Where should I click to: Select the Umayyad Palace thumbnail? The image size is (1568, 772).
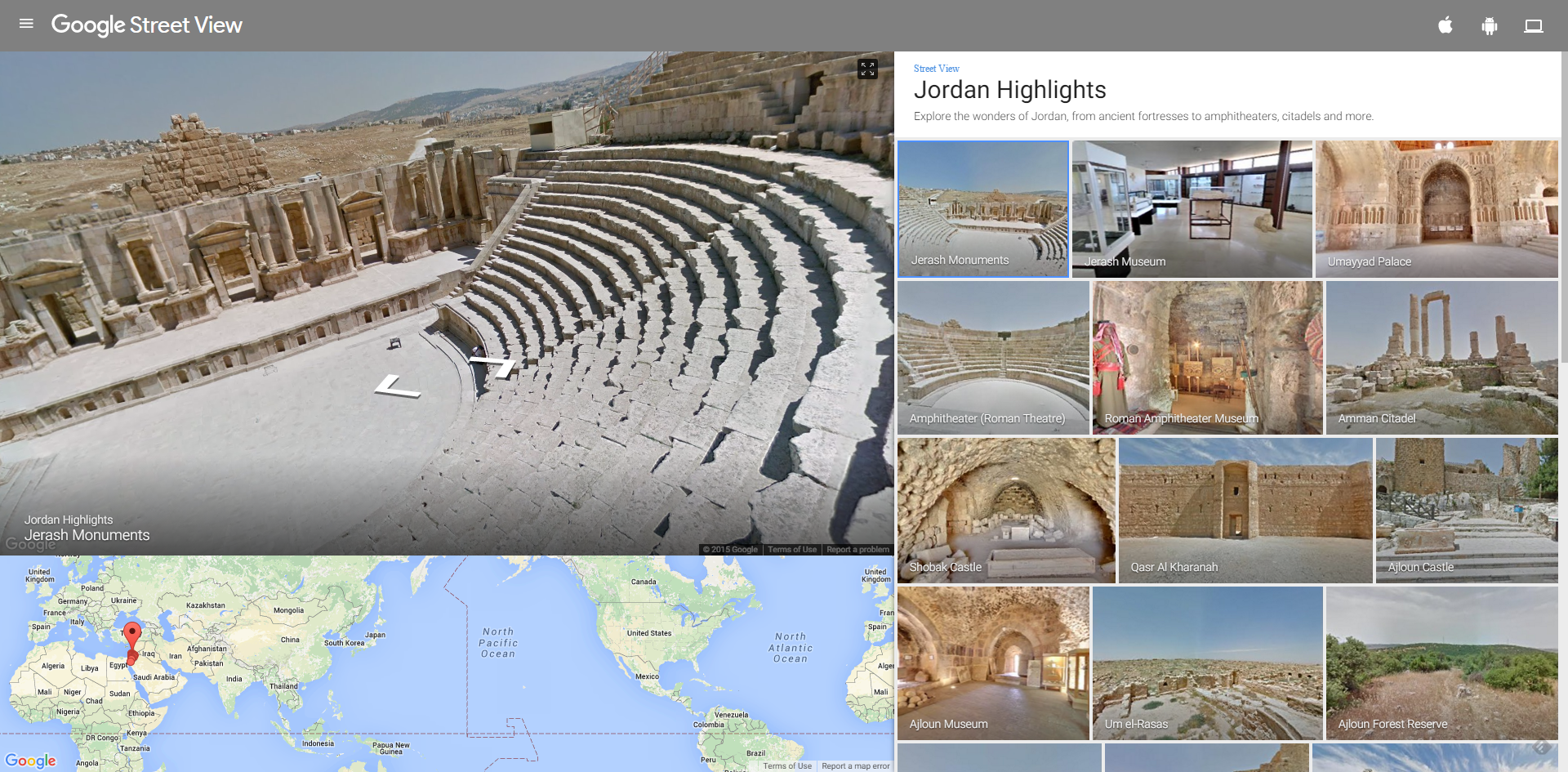tap(1437, 208)
